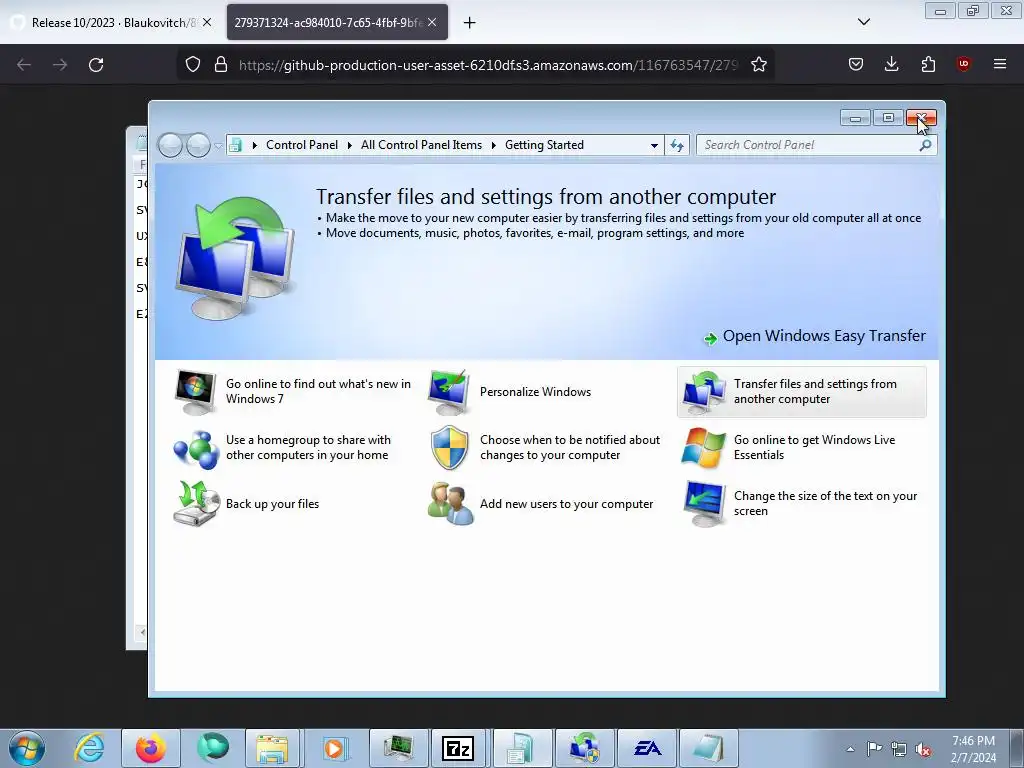Click the 7:46 PM taskbar clock
Viewport: 1024px width, 768px height.
973,749
